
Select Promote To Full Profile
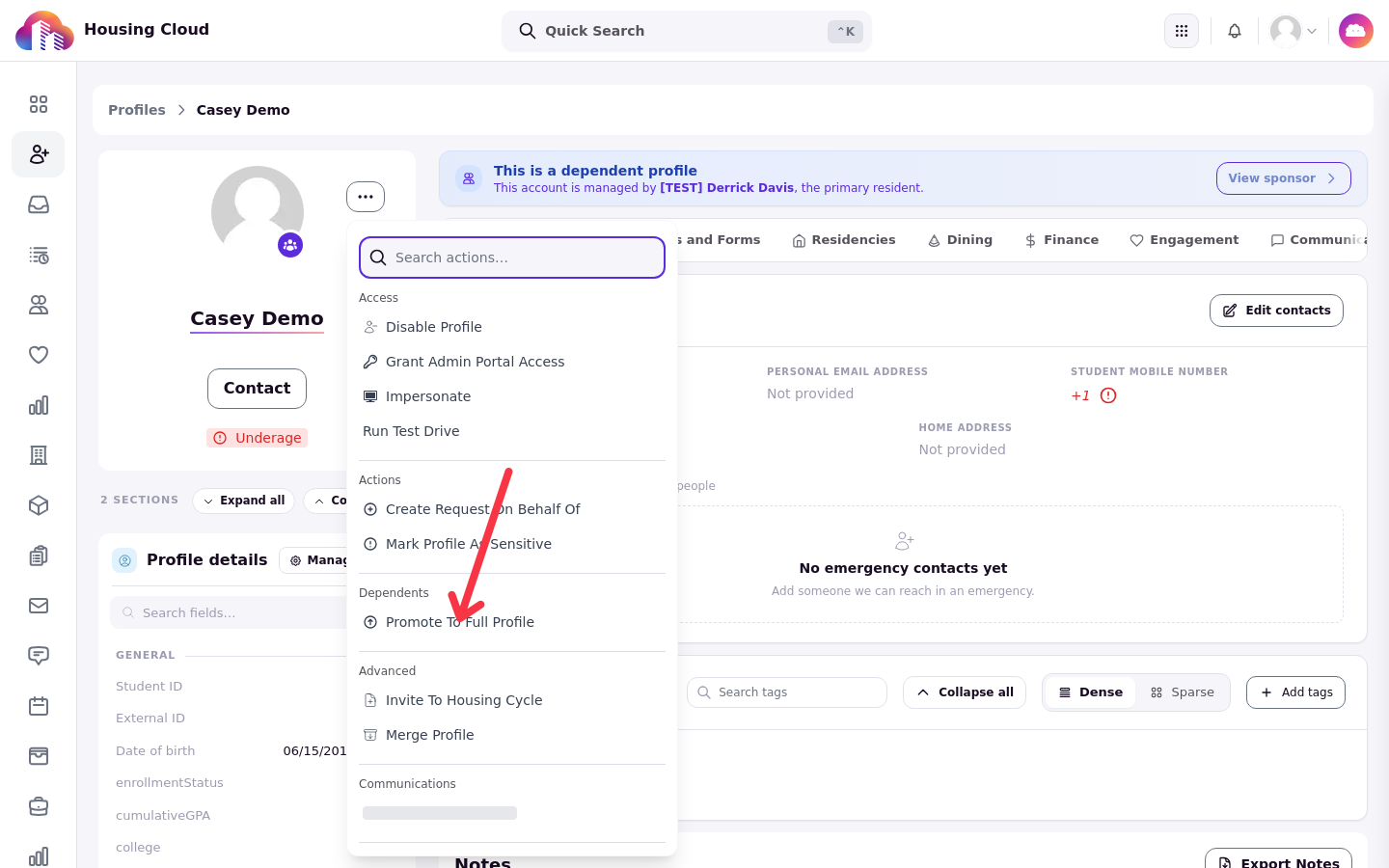click(x=512, y=622)
